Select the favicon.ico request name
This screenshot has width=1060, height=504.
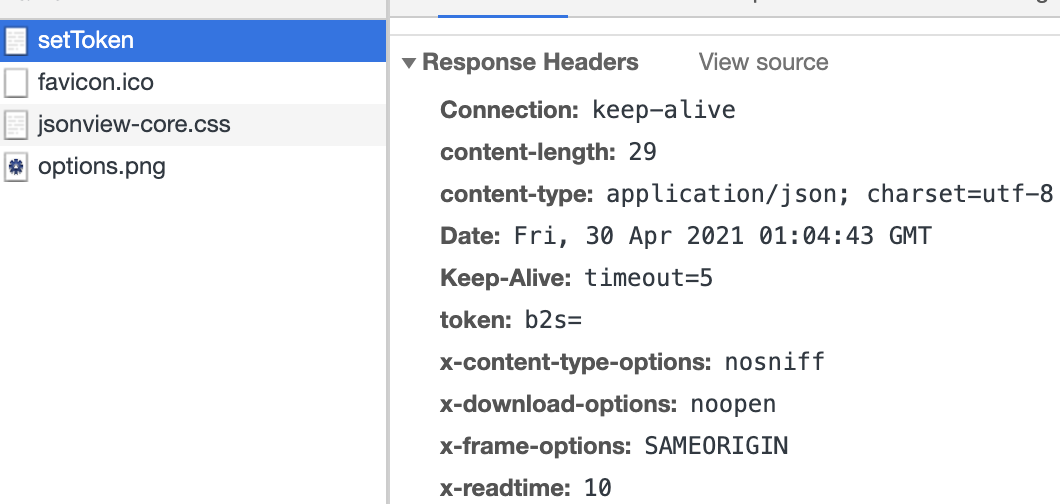point(95,83)
